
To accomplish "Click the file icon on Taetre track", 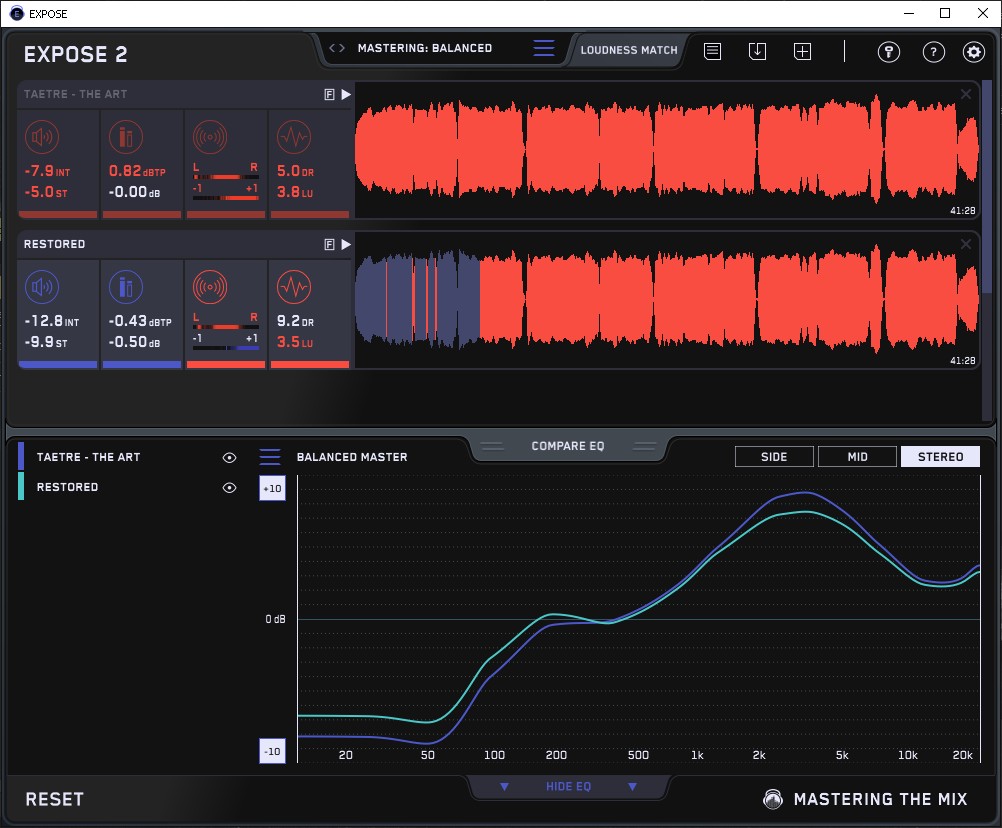I will 330,95.
